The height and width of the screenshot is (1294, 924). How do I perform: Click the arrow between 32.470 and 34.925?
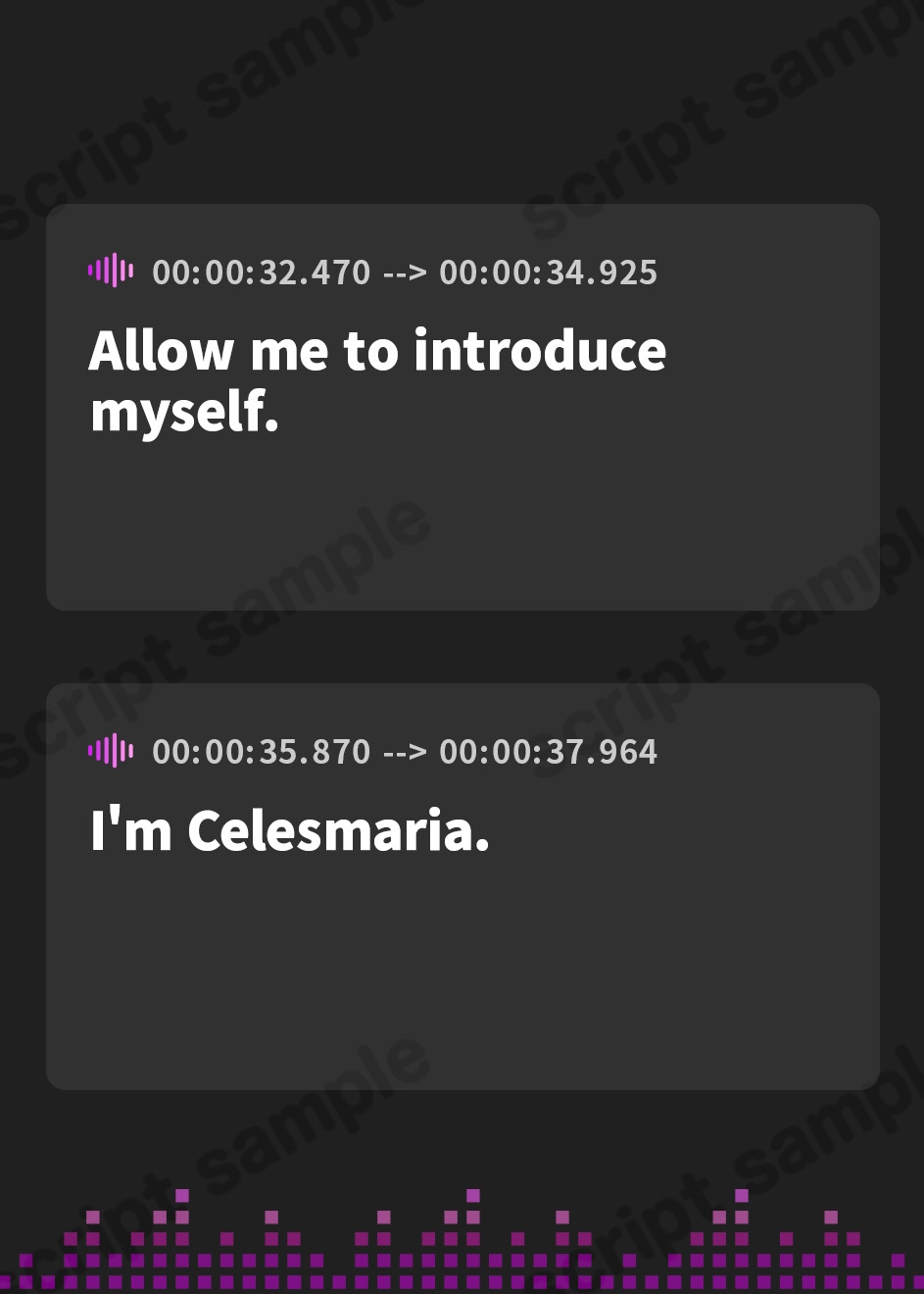[x=405, y=273]
